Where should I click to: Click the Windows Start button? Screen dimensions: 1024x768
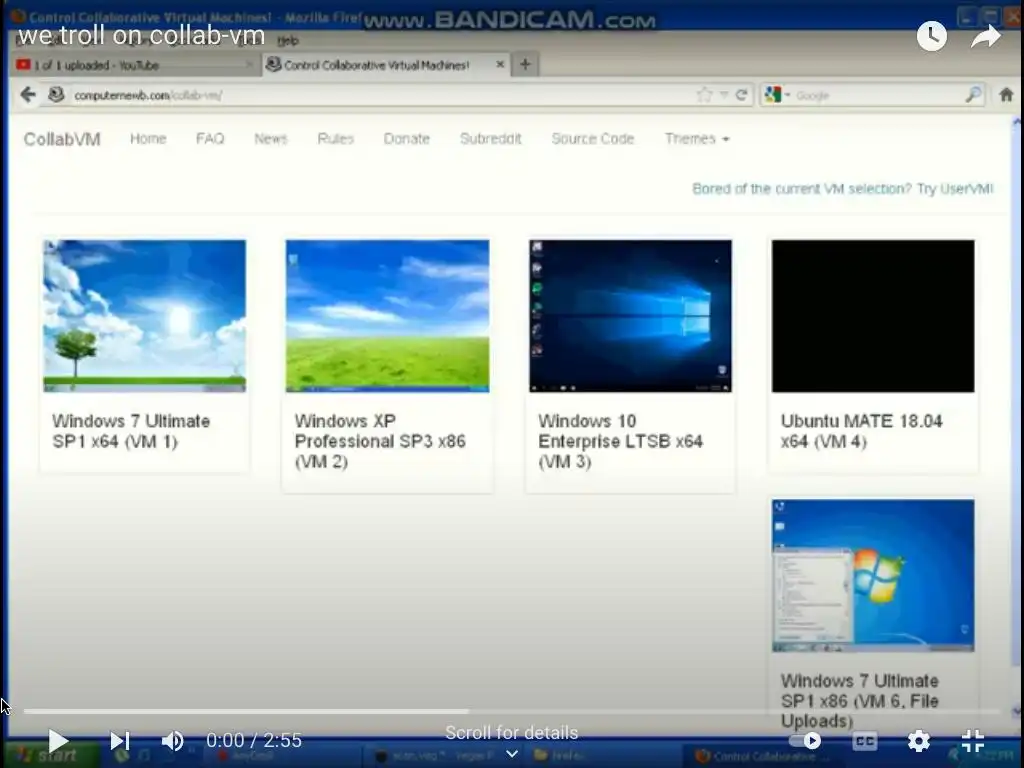coord(51,756)
